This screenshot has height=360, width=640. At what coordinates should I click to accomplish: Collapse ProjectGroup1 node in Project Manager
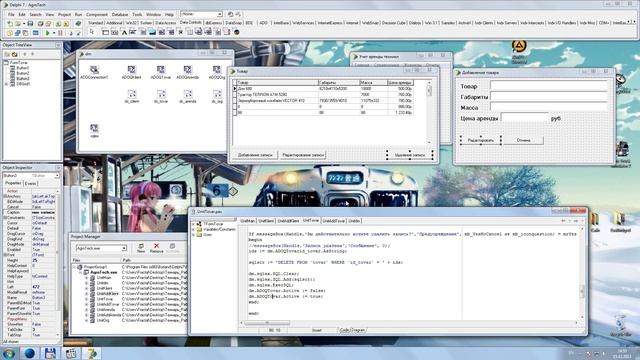(75, 267)
